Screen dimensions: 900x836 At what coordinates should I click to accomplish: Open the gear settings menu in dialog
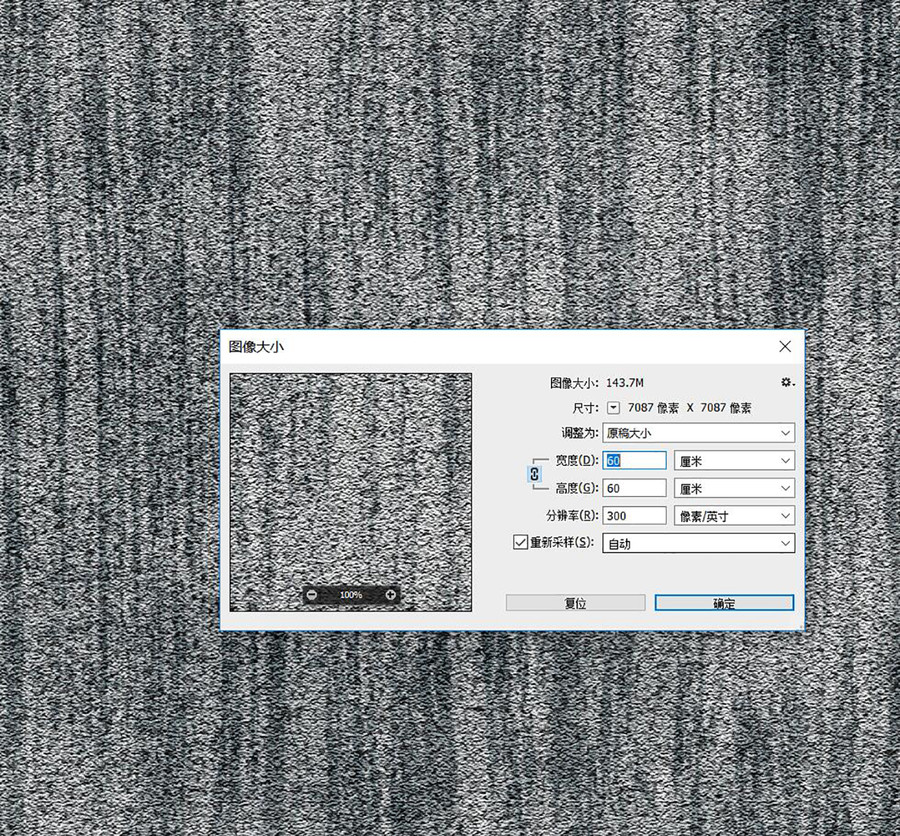tap(788, 382)
